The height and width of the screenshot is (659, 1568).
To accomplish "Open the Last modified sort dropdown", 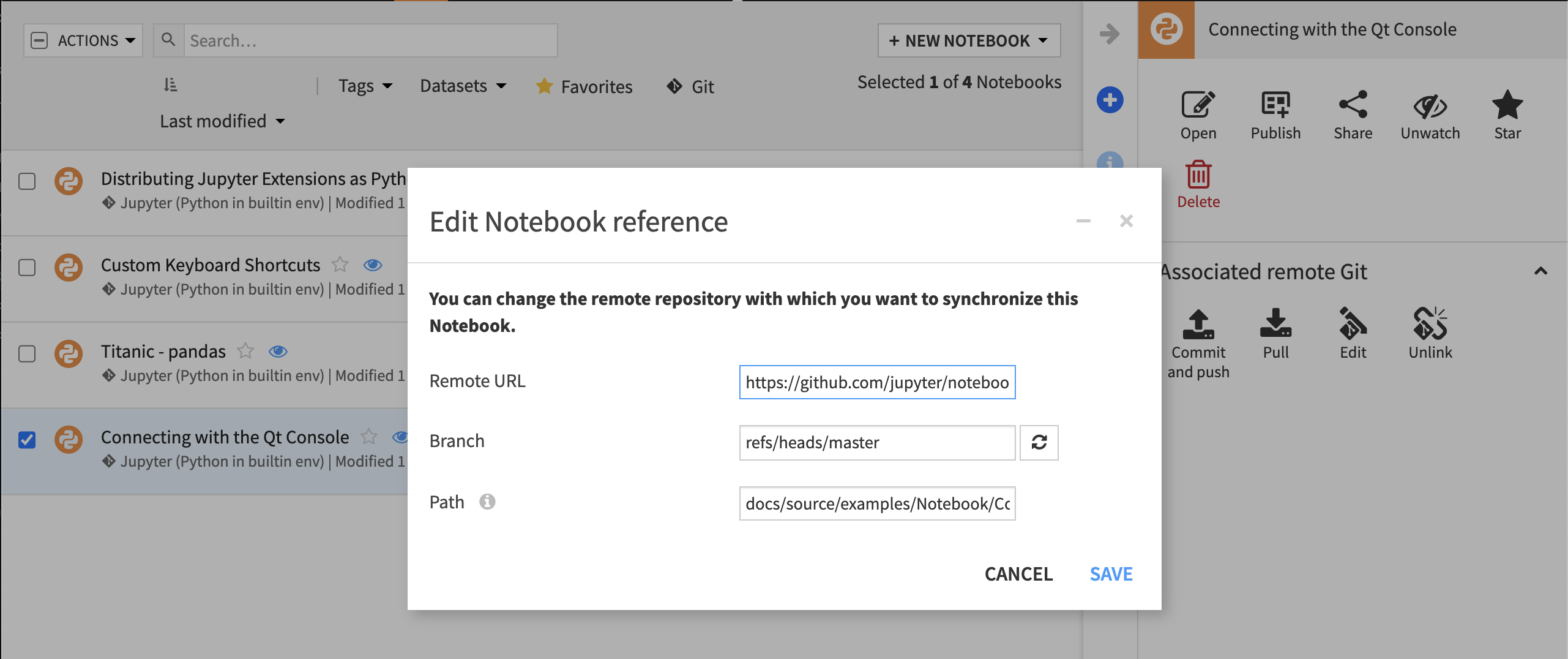I will pos(222,121).
